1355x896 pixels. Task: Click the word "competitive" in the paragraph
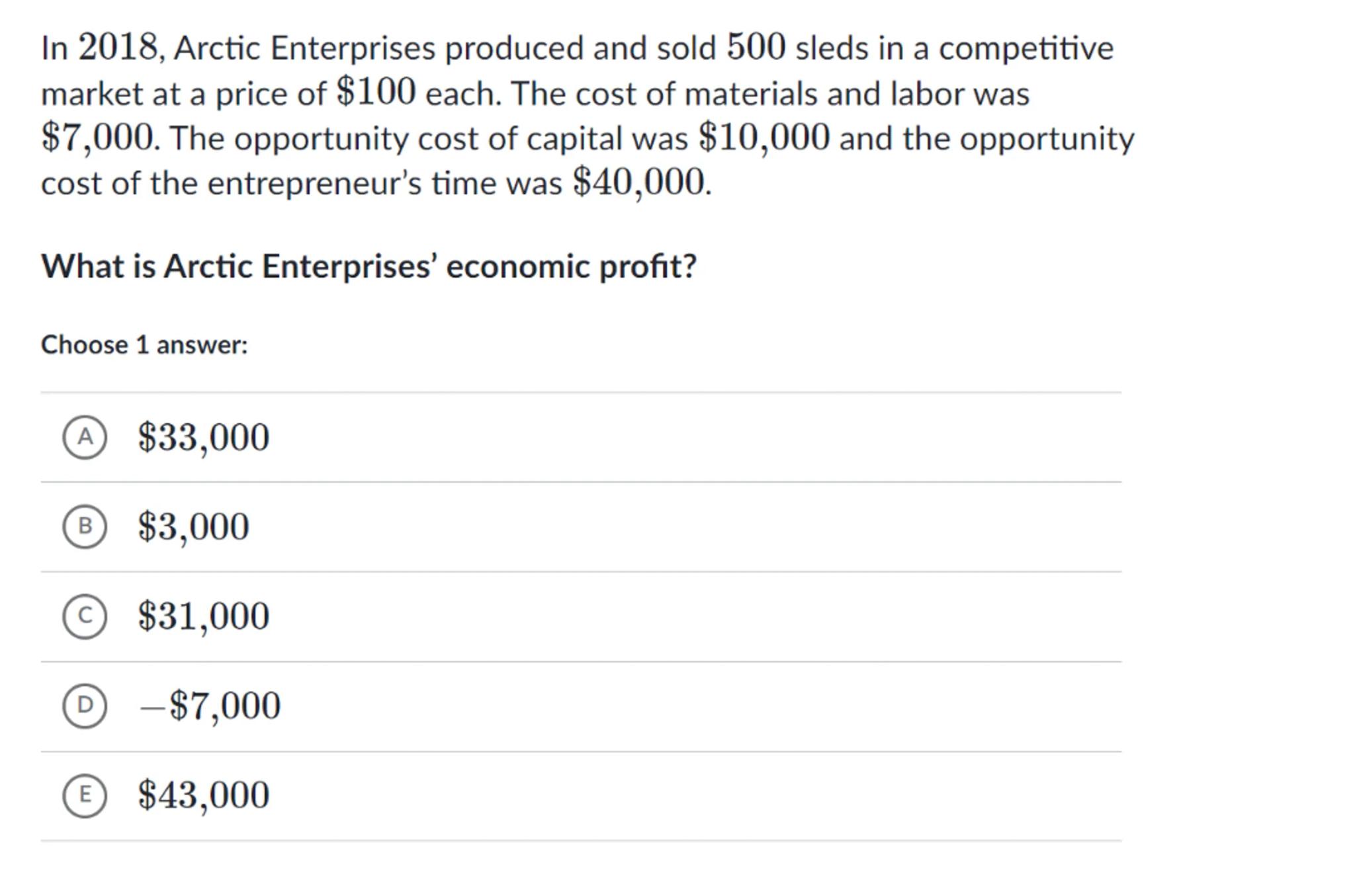(x=1026, y=48)
